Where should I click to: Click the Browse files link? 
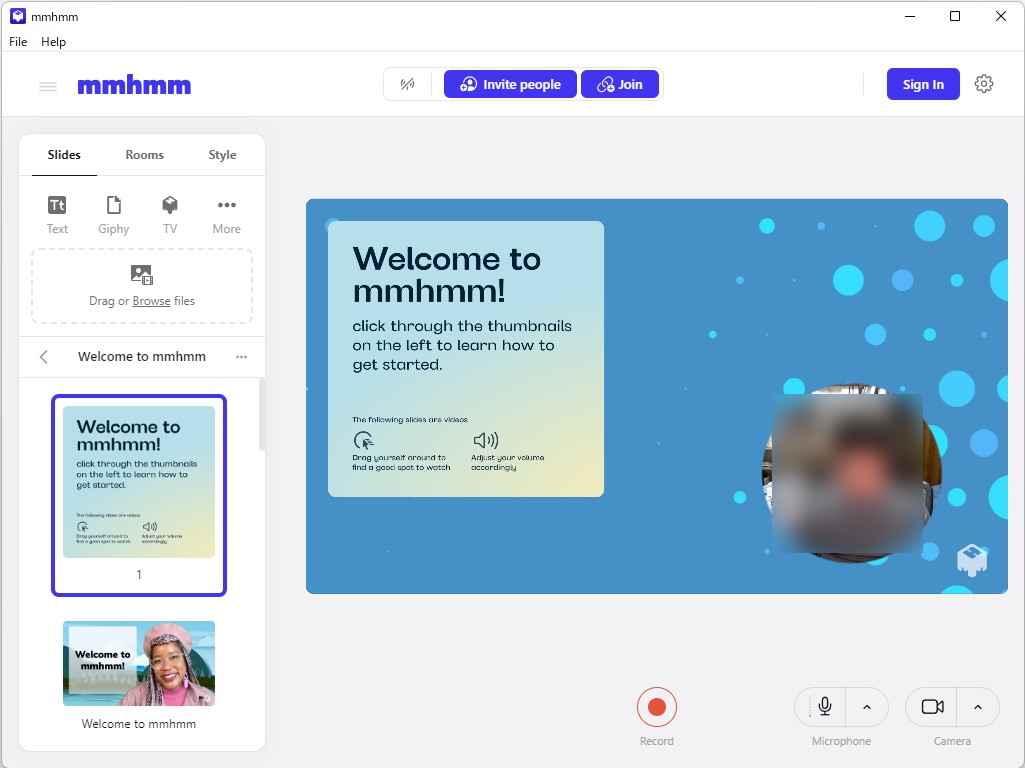coord(152,301)
